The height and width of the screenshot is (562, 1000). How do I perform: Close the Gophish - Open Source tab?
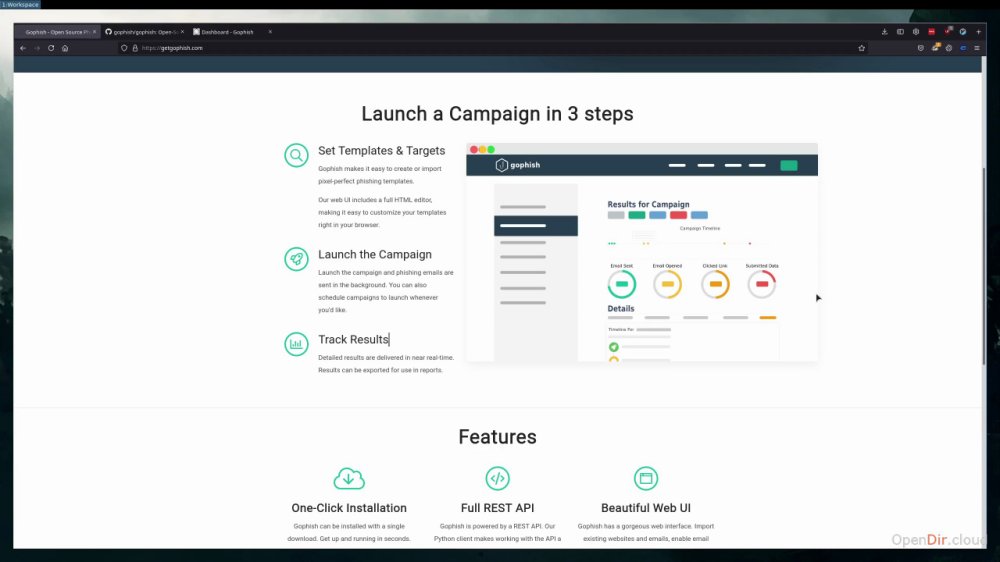[x=94, y=31]
